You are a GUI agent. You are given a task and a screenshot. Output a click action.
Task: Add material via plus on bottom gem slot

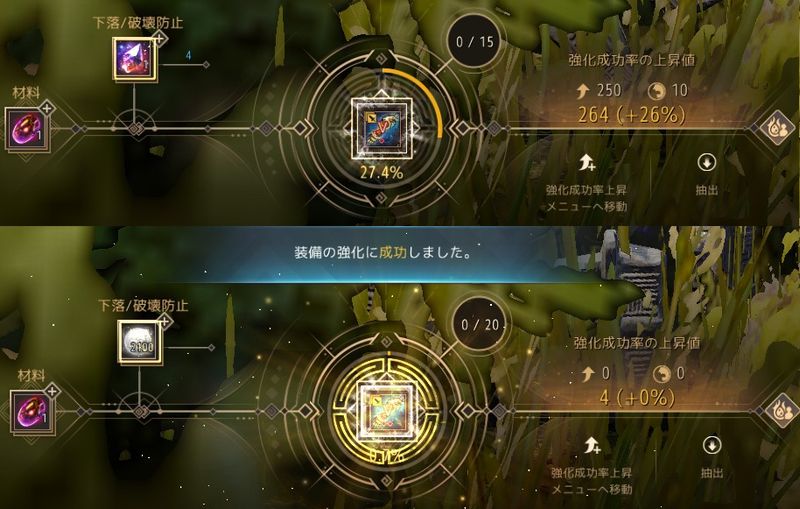52,391
